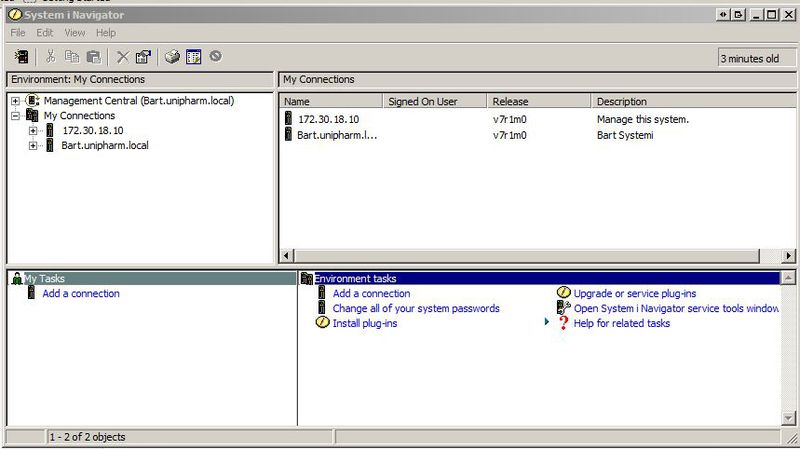This screenshot has width=800, height=449.
Task: Open the Help menu
Action: coord(106,33)
